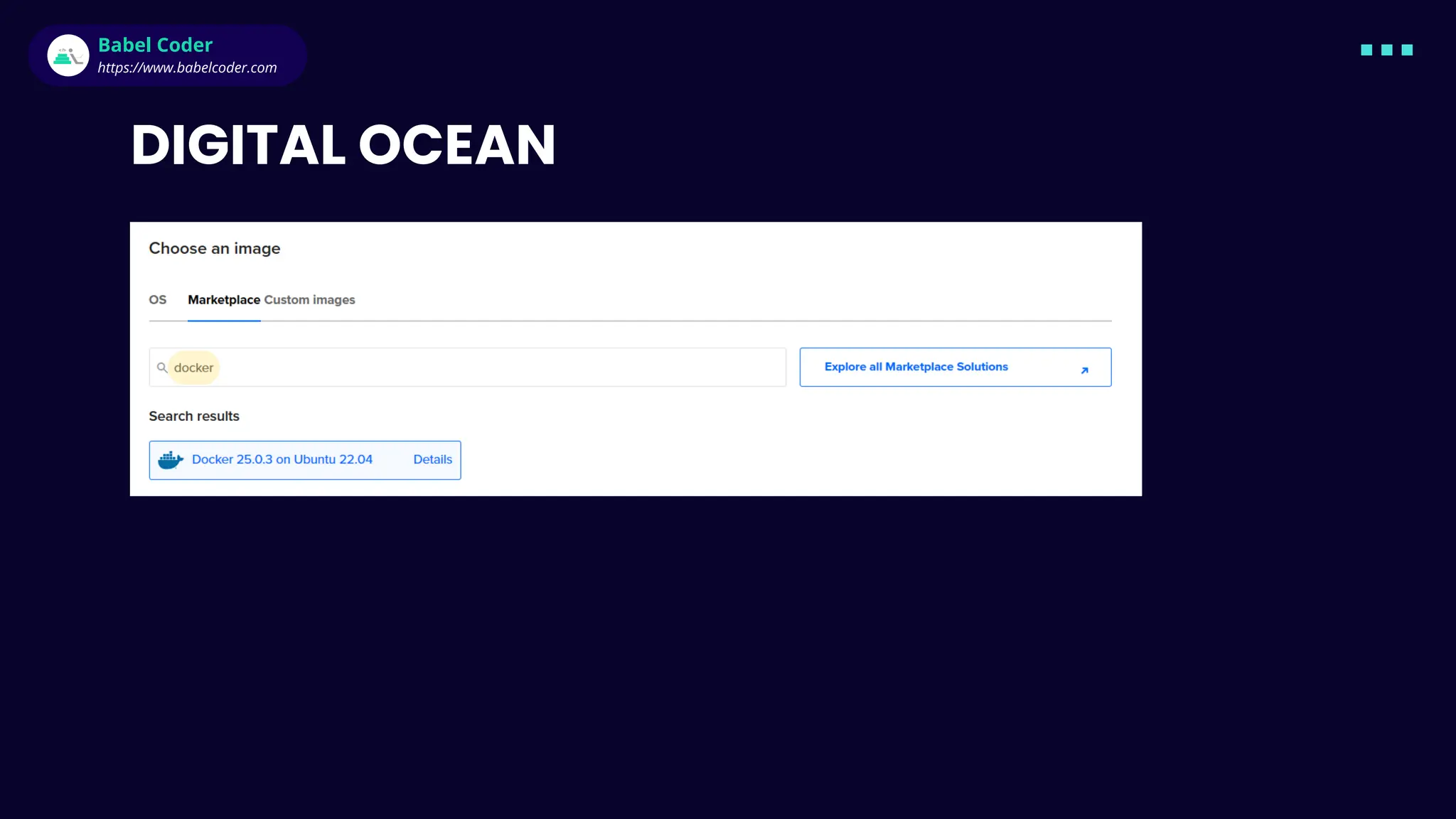
Task: Switch to the OS tab
Action: pos(158,300)
